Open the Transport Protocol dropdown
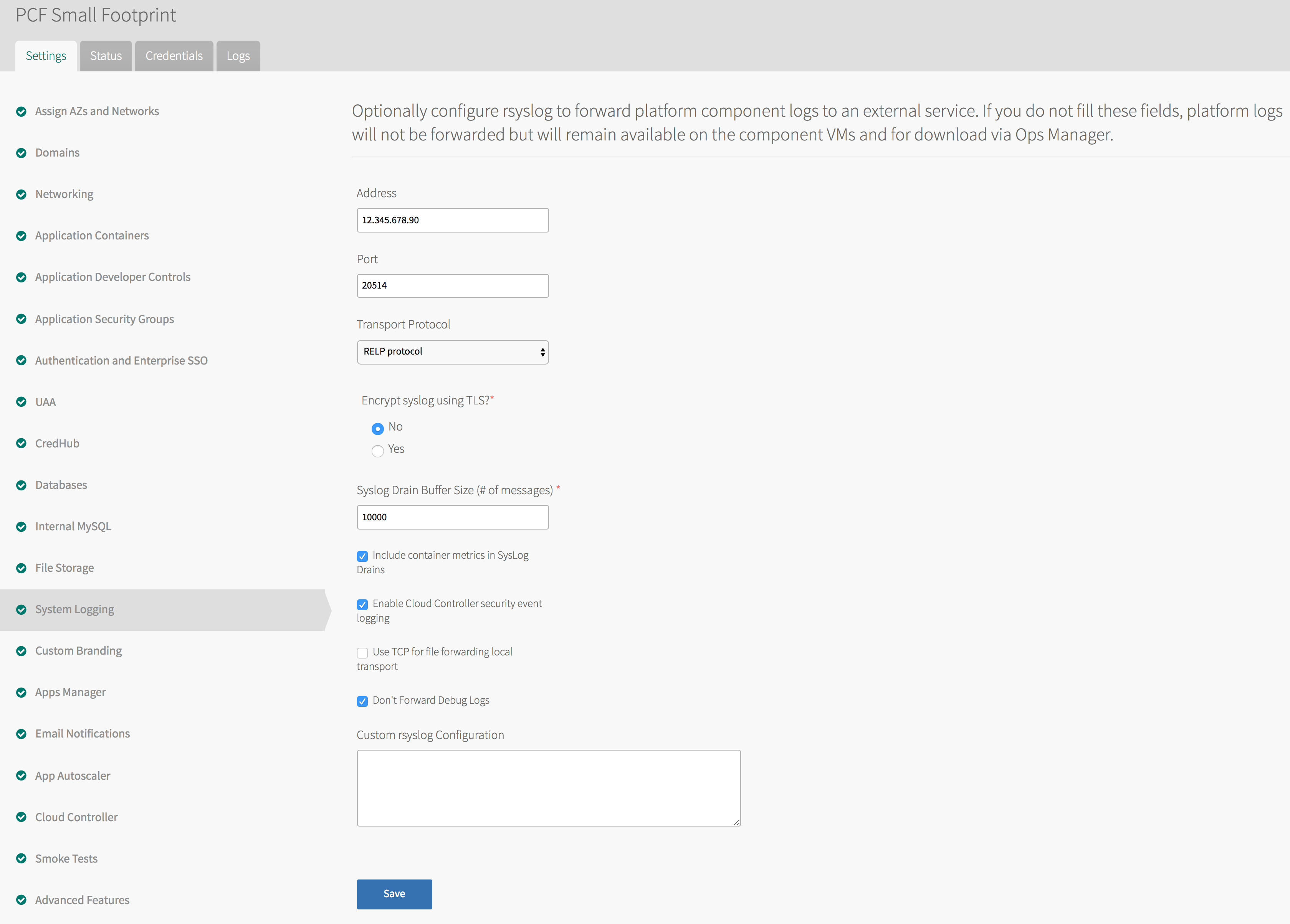The image size is (1290, 924). (x=452, y=352)
